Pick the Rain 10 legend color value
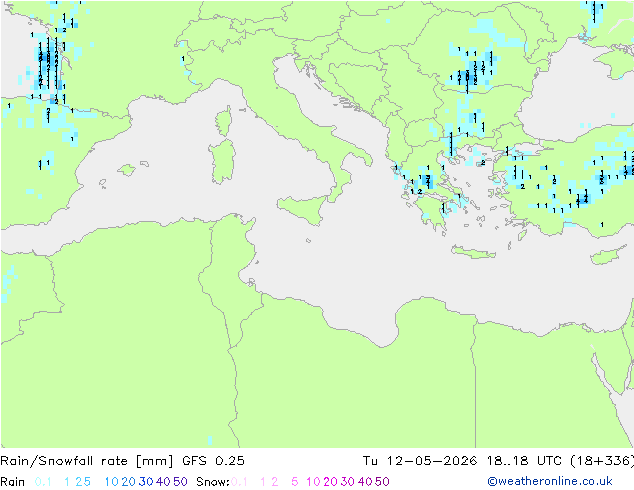 coord(111,482)
